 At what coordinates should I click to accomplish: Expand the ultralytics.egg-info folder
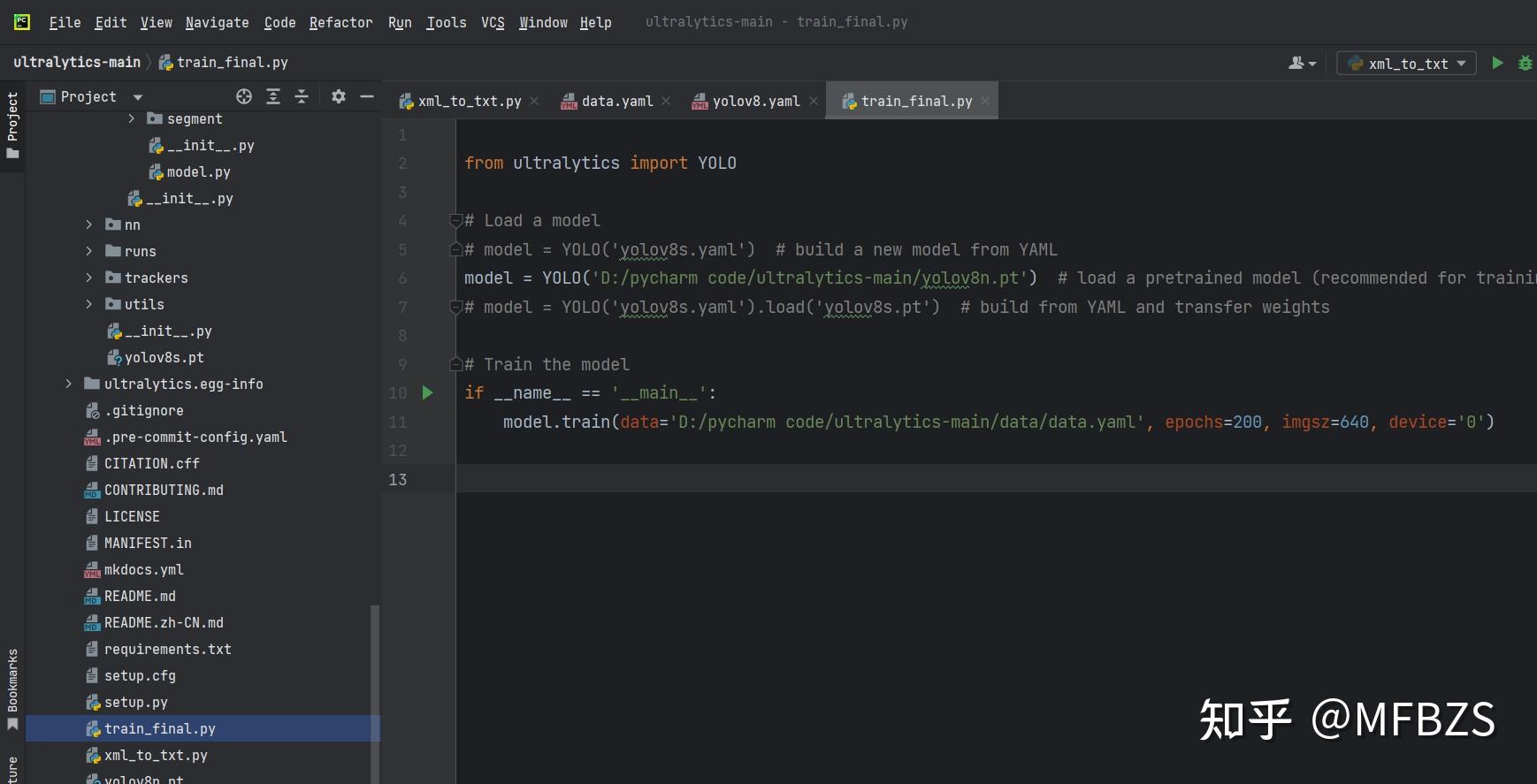pyautogui.click(x=68, y=384)
